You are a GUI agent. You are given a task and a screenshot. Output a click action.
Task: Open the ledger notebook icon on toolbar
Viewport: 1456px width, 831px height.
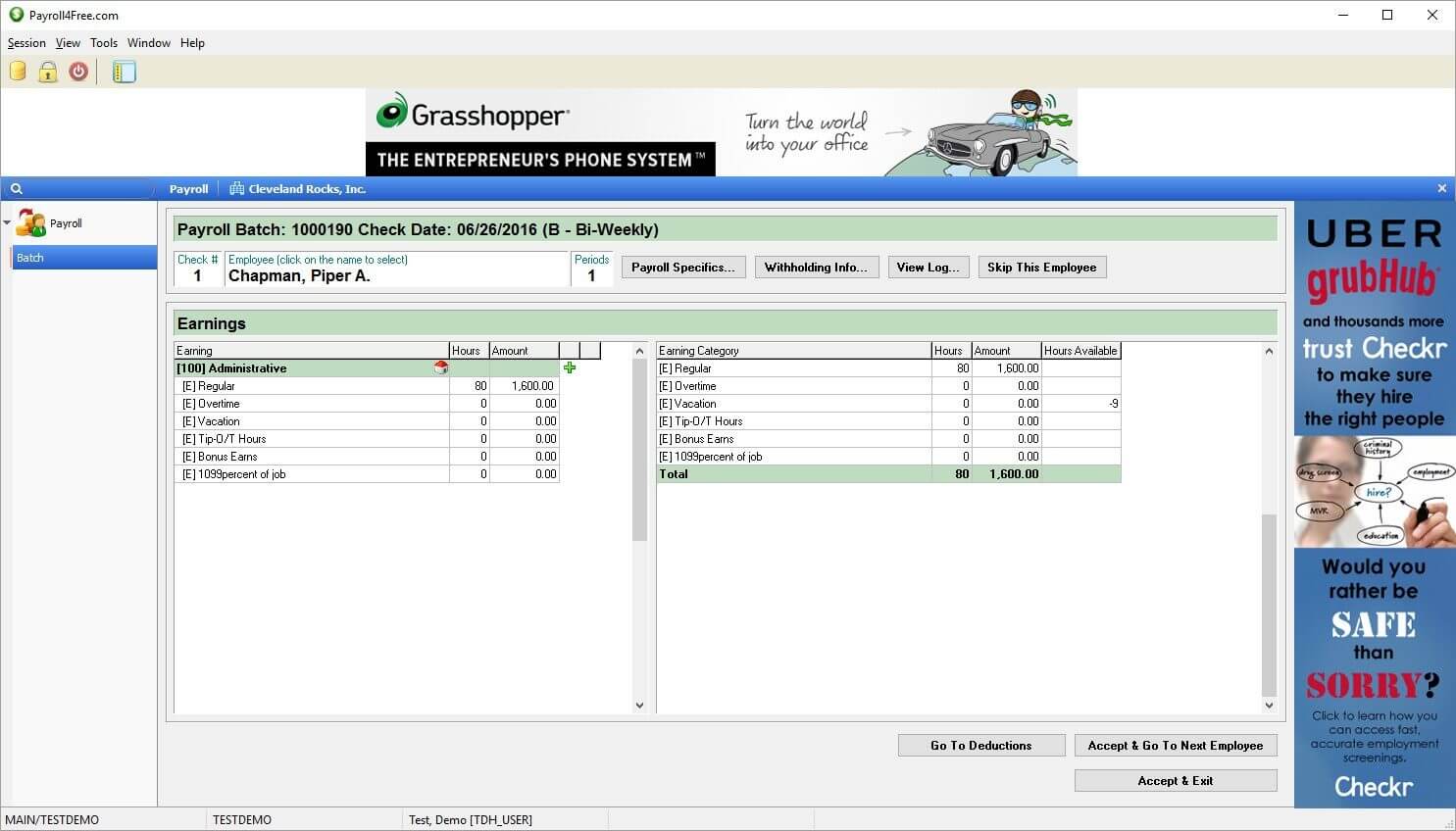pos(124,71)
